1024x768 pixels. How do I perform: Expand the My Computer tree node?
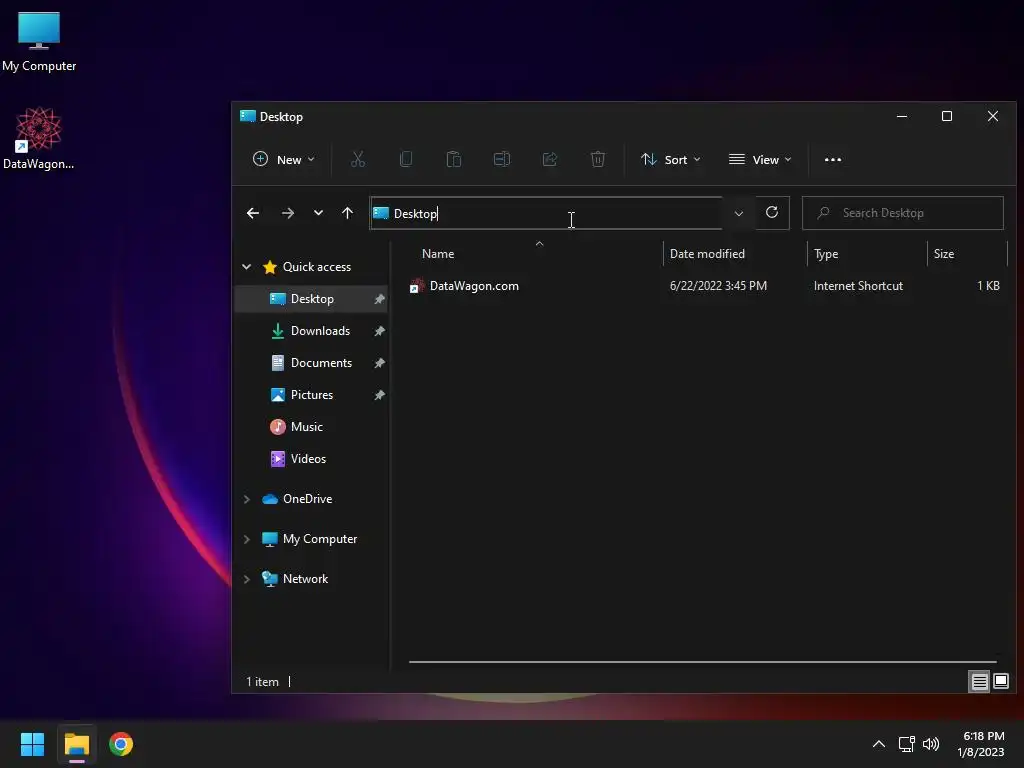tap(246, 539)
